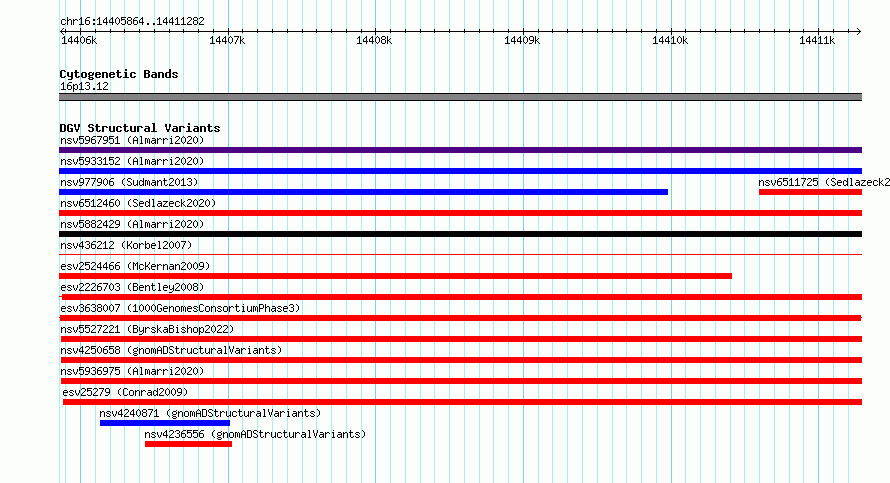Select the red nsv5936975 variant bar
Screen dimensions: 890x483
461,381
